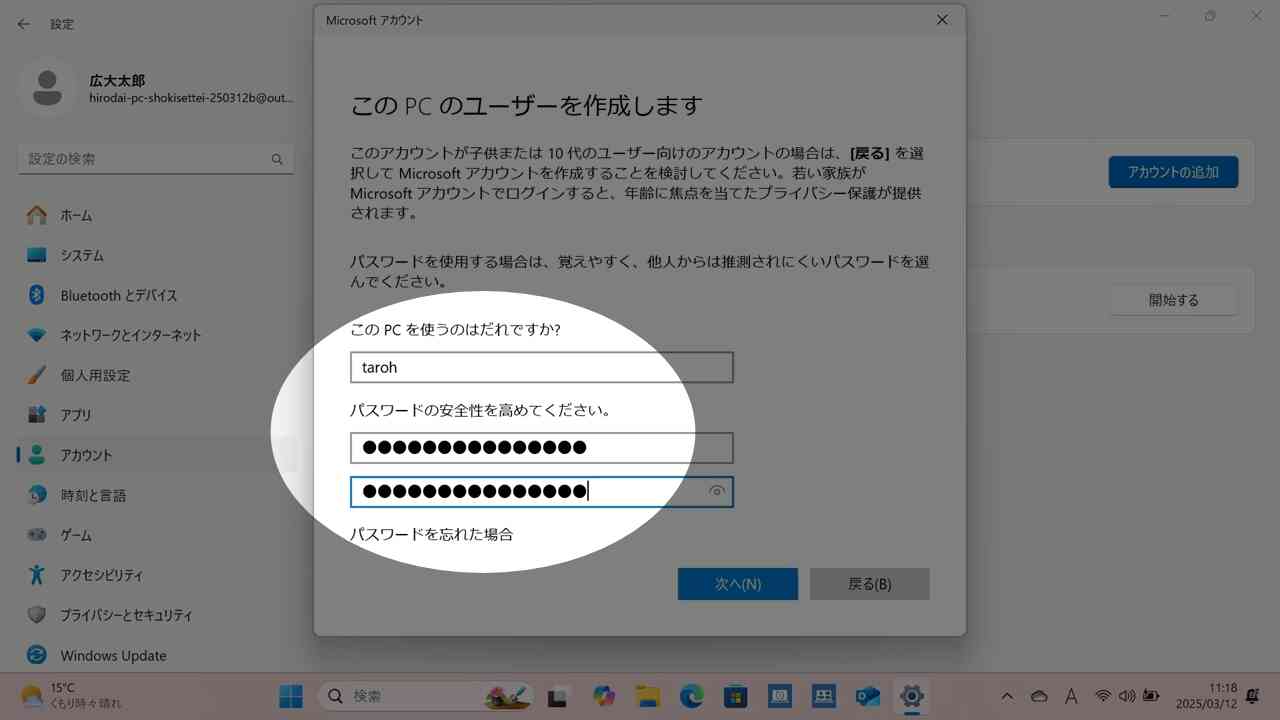The height and width of the screenshot is (720, 1280).
Task: Launch Microsoft Edge from taskbar
Action: coord(691,696)
